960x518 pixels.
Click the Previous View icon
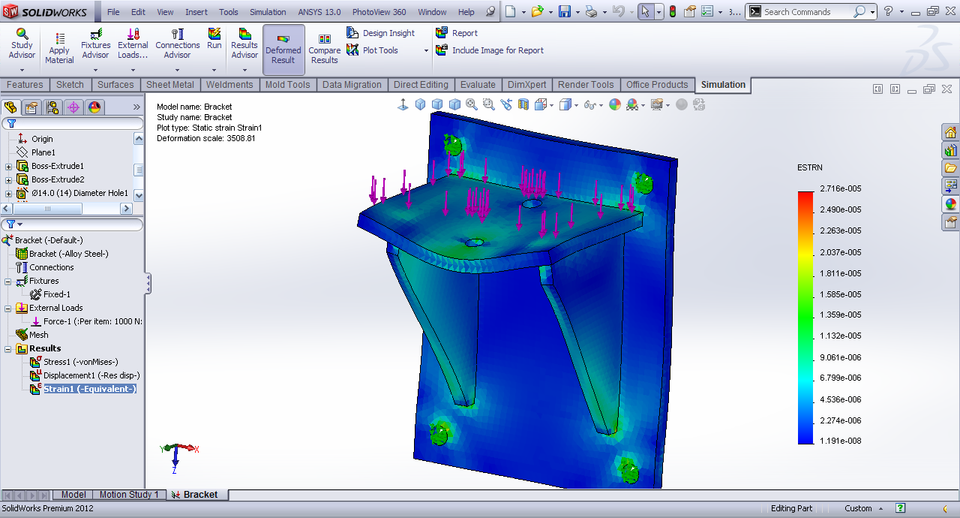point(506,105)
